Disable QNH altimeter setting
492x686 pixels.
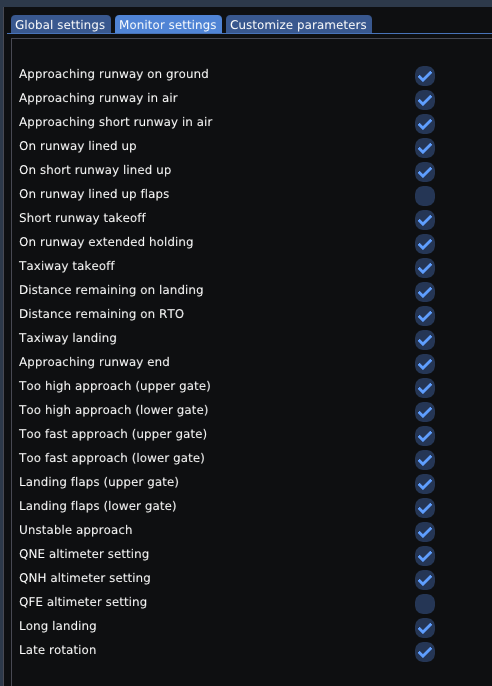[x=425, y=580]
